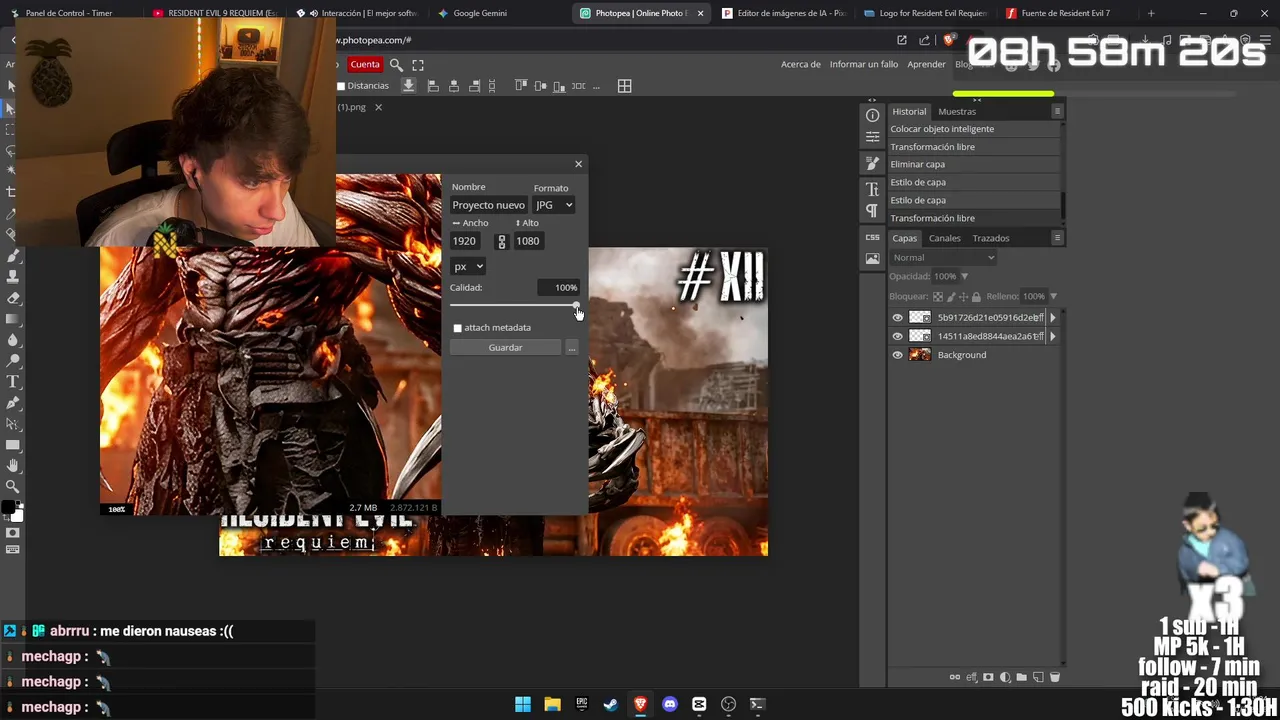The width and height of the screenshot is (1280, 720).
Task: Select the Dodge tool
Action: [x=13, y=360]
